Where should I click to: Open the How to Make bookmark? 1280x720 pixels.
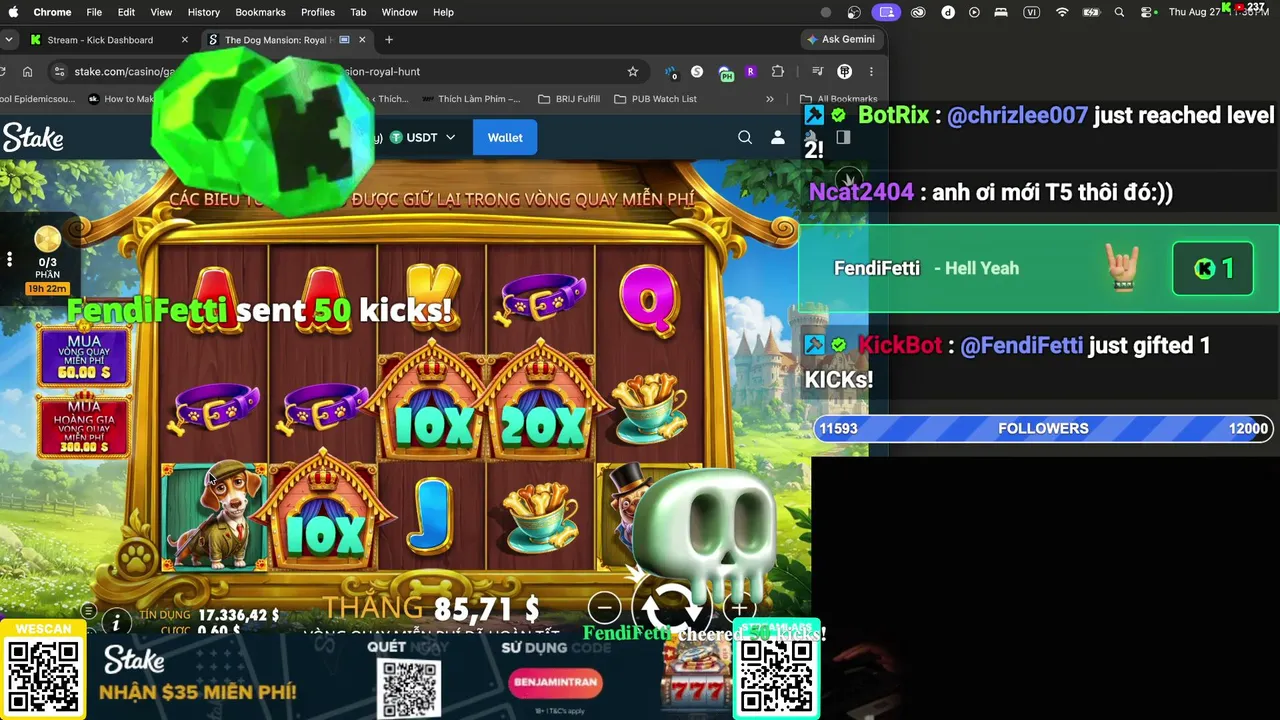122,99
